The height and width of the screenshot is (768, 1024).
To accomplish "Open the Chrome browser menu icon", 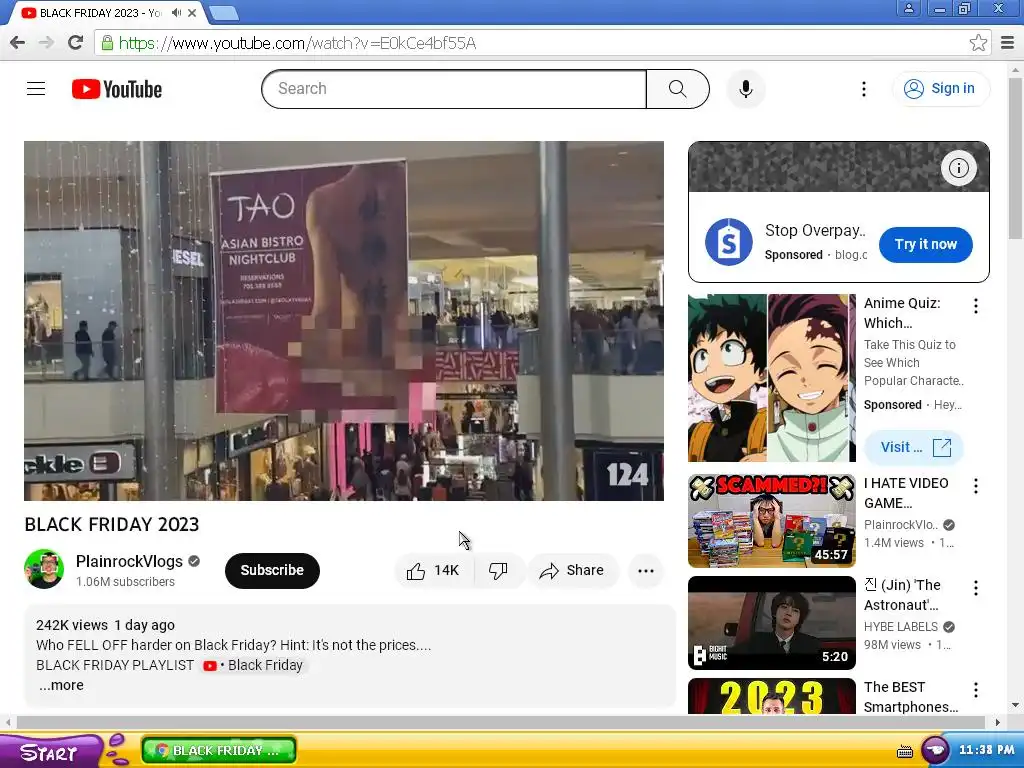I will click(x=1008, y=43).
